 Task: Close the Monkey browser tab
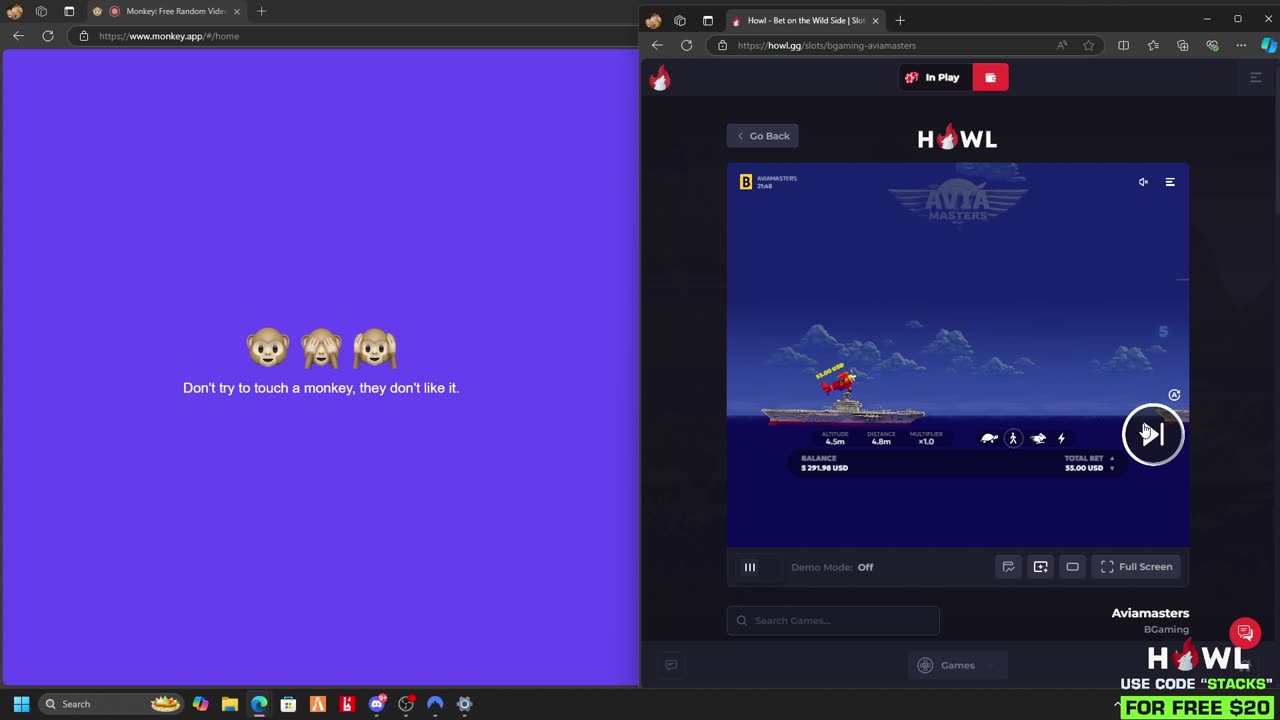click(237, 11)
